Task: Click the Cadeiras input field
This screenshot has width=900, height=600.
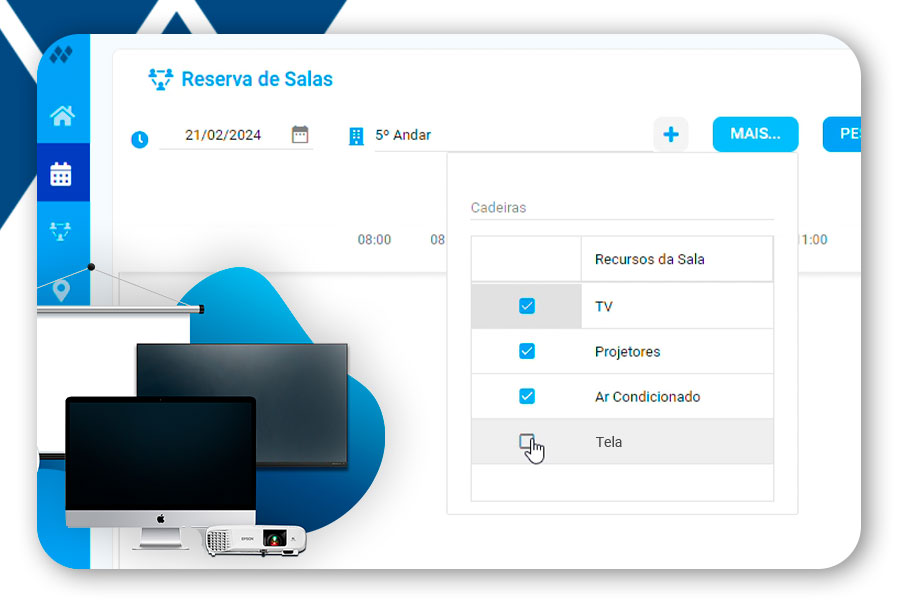Action: [x=622, y=207]
